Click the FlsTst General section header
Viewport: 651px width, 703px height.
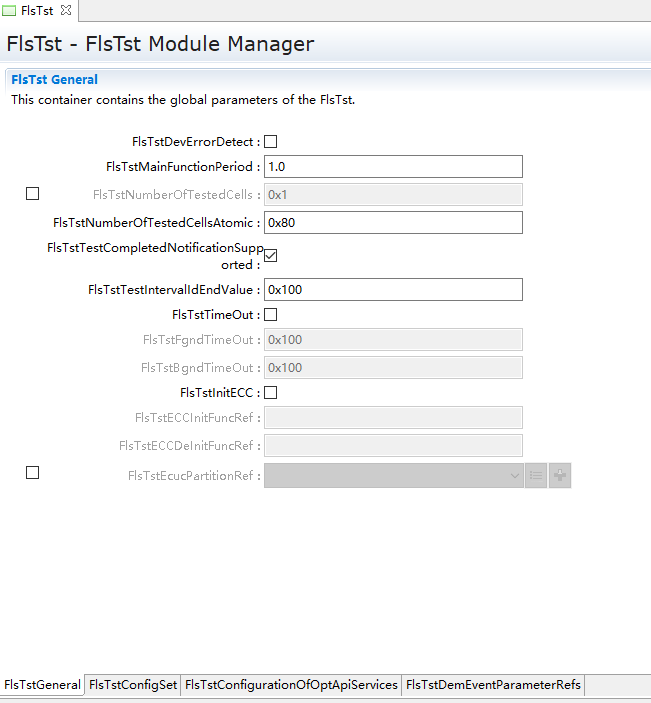tap(55, 80)
